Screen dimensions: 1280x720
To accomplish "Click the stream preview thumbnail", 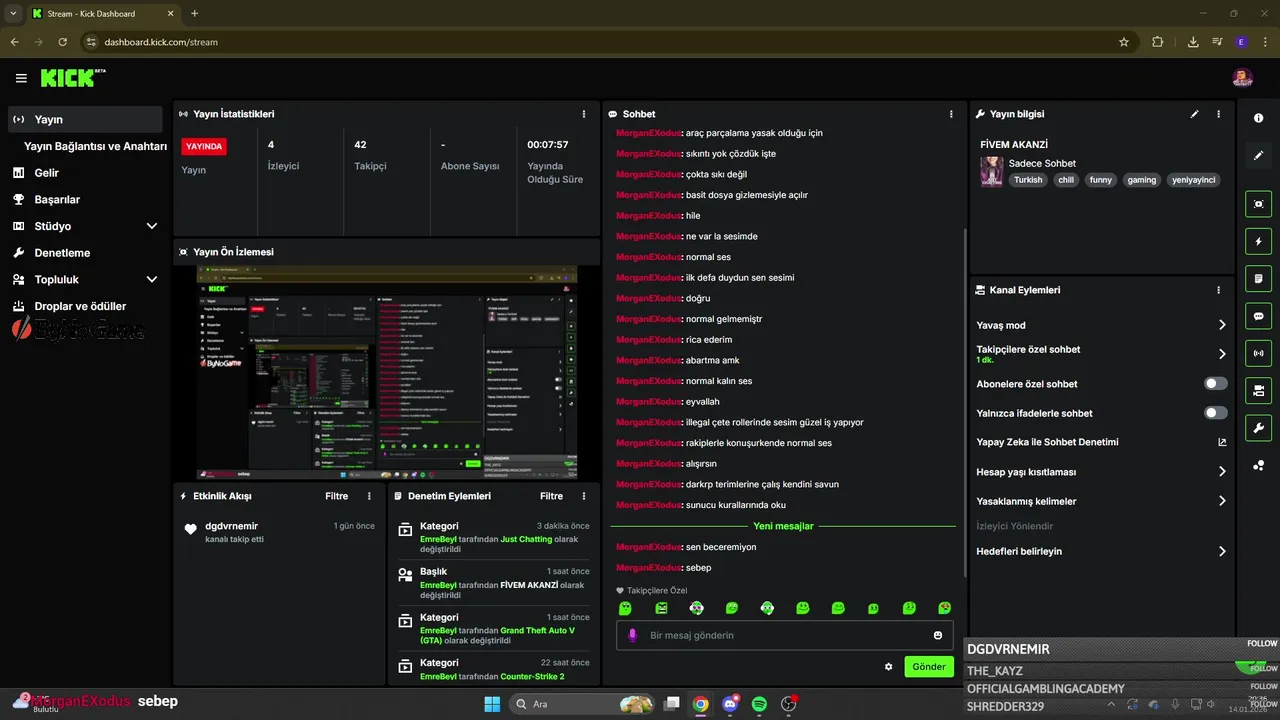I will 387,373.
